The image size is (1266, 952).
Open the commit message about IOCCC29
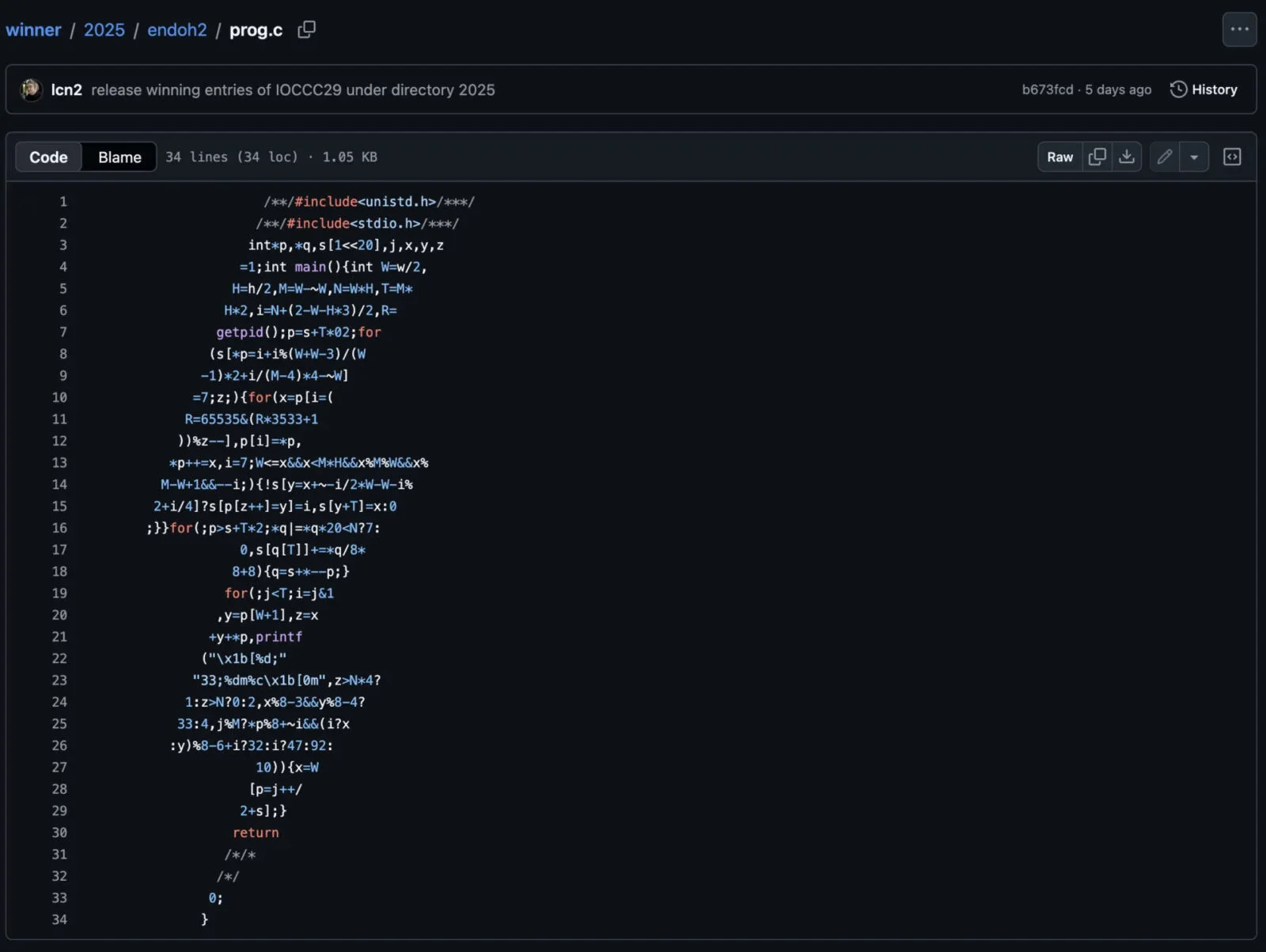293,89
